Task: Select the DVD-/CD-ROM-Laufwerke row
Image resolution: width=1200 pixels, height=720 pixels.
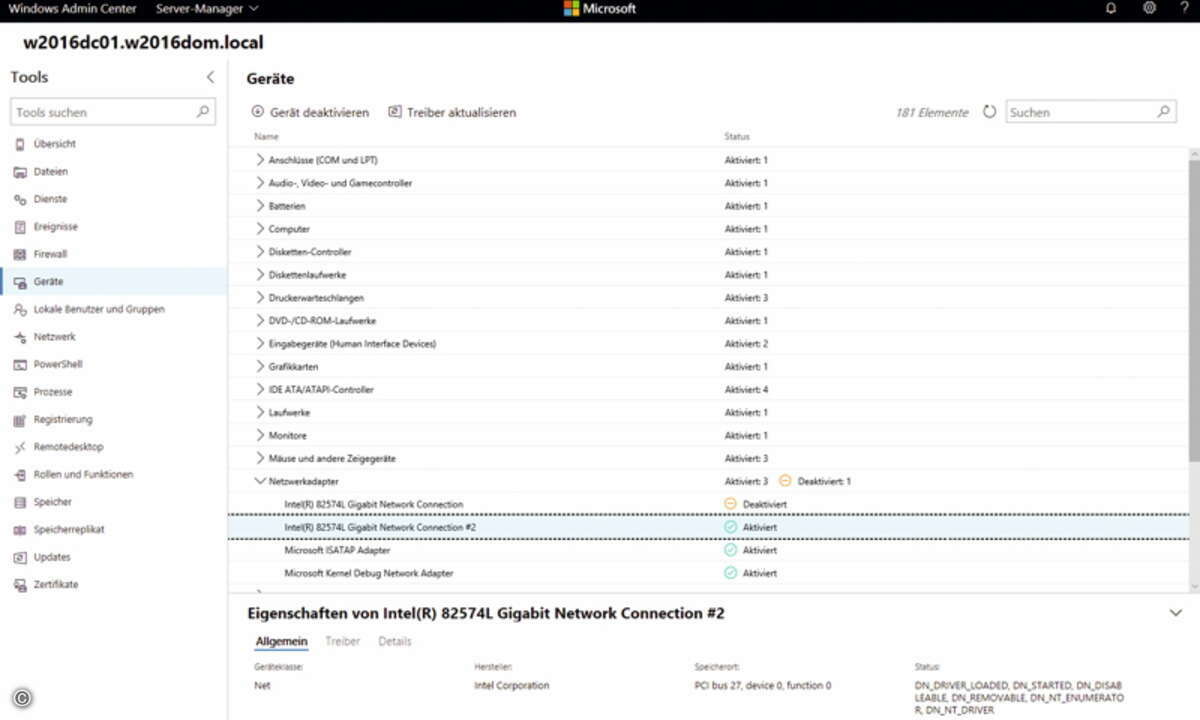Action: click(708, 321)
